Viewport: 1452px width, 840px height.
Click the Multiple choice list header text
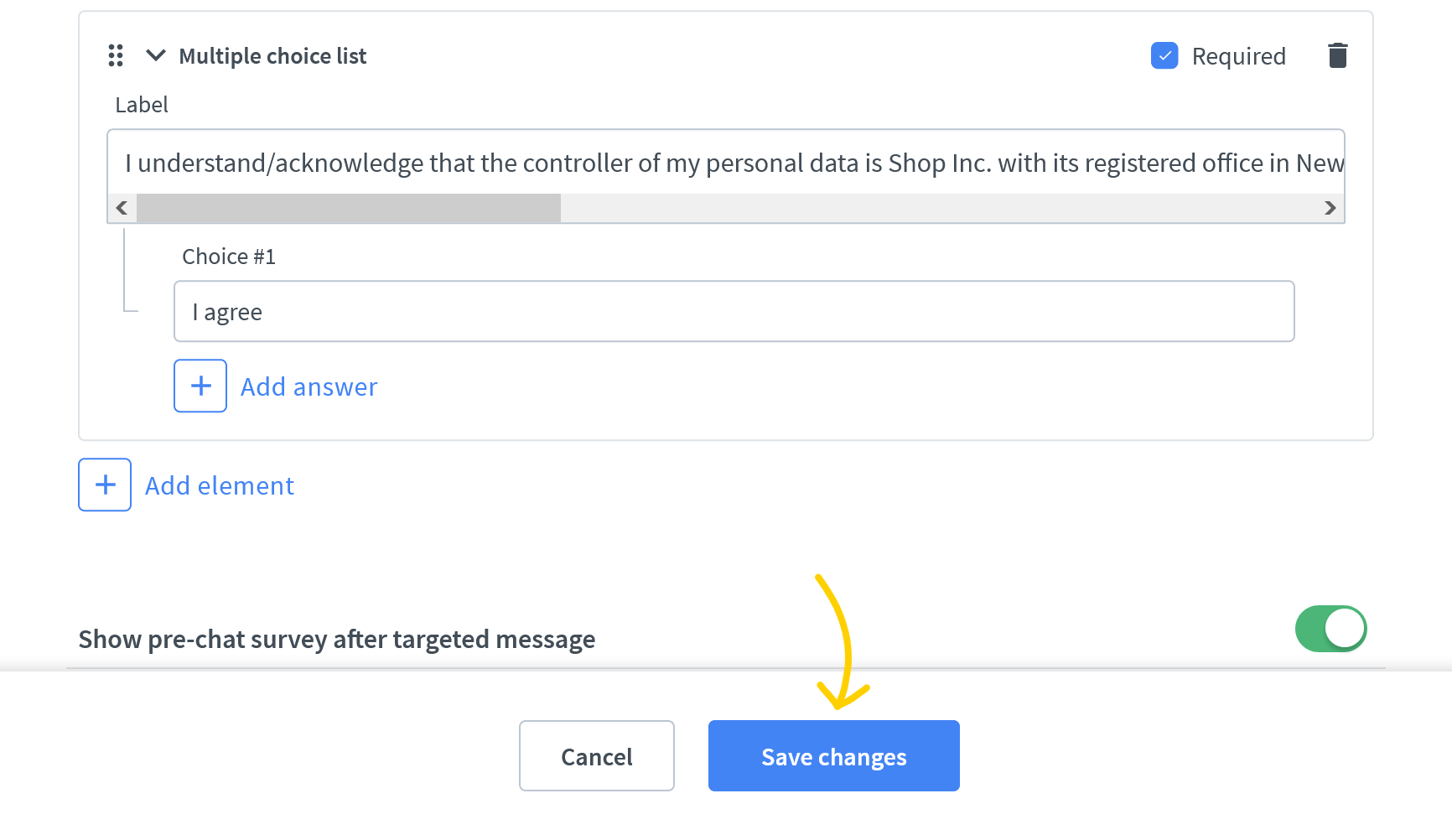(272, 55)
